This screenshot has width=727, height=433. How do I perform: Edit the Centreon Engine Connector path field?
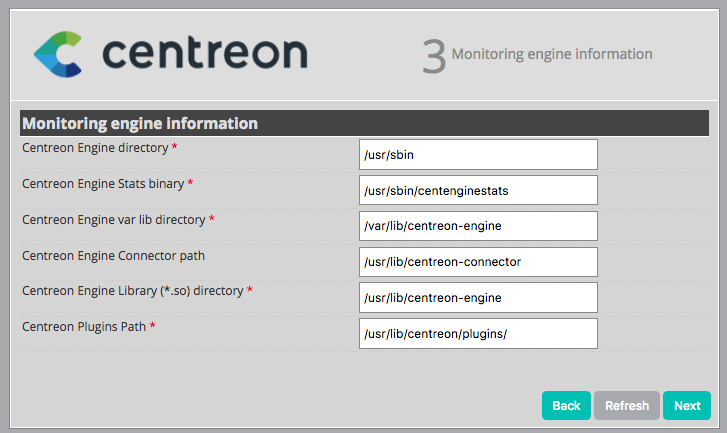click(478, 262)
